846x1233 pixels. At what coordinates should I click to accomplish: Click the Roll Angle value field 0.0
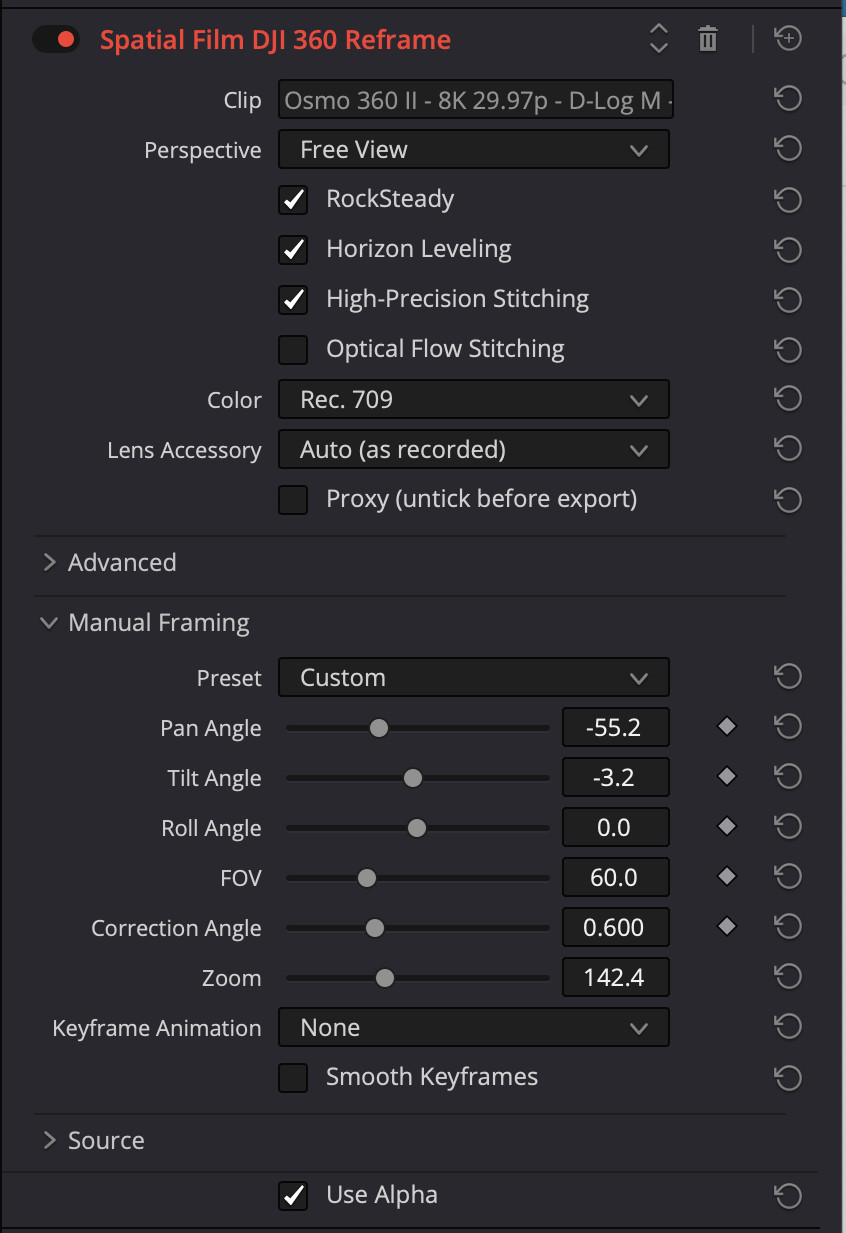[615, 827]
